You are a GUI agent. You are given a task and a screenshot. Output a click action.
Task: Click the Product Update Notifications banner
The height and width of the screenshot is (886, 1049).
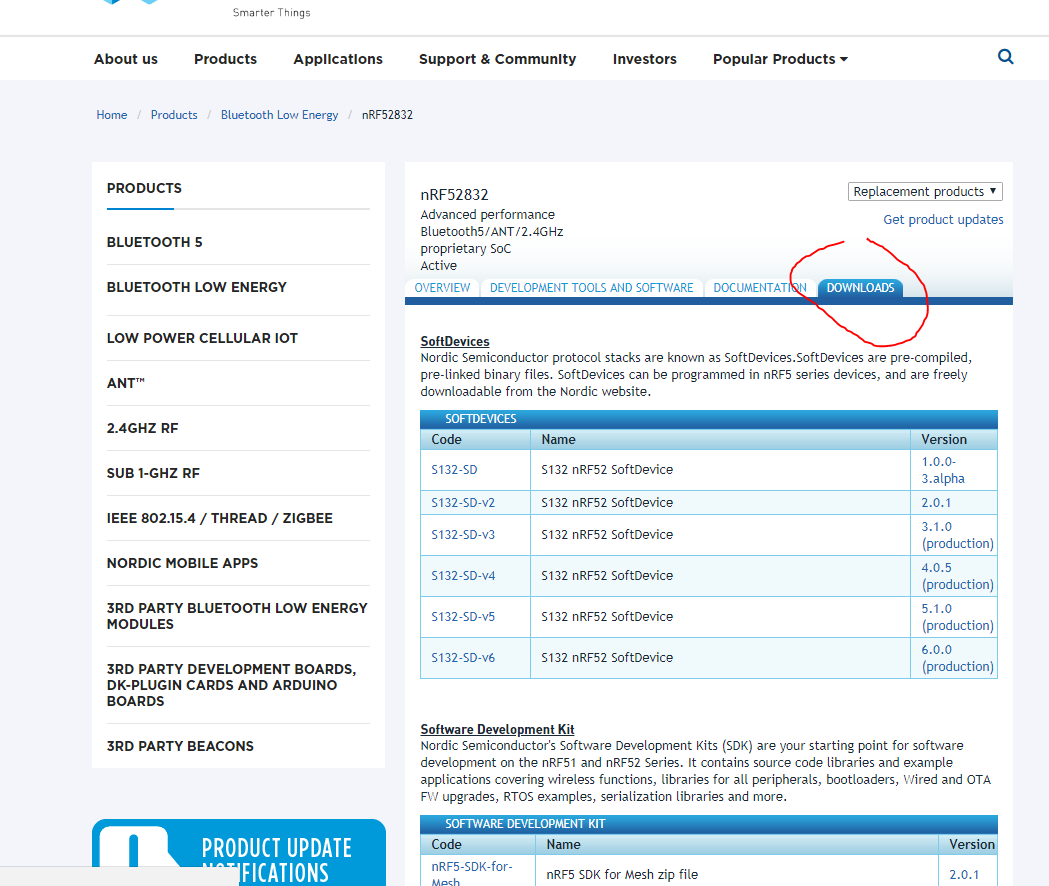[x=239, y=852]
